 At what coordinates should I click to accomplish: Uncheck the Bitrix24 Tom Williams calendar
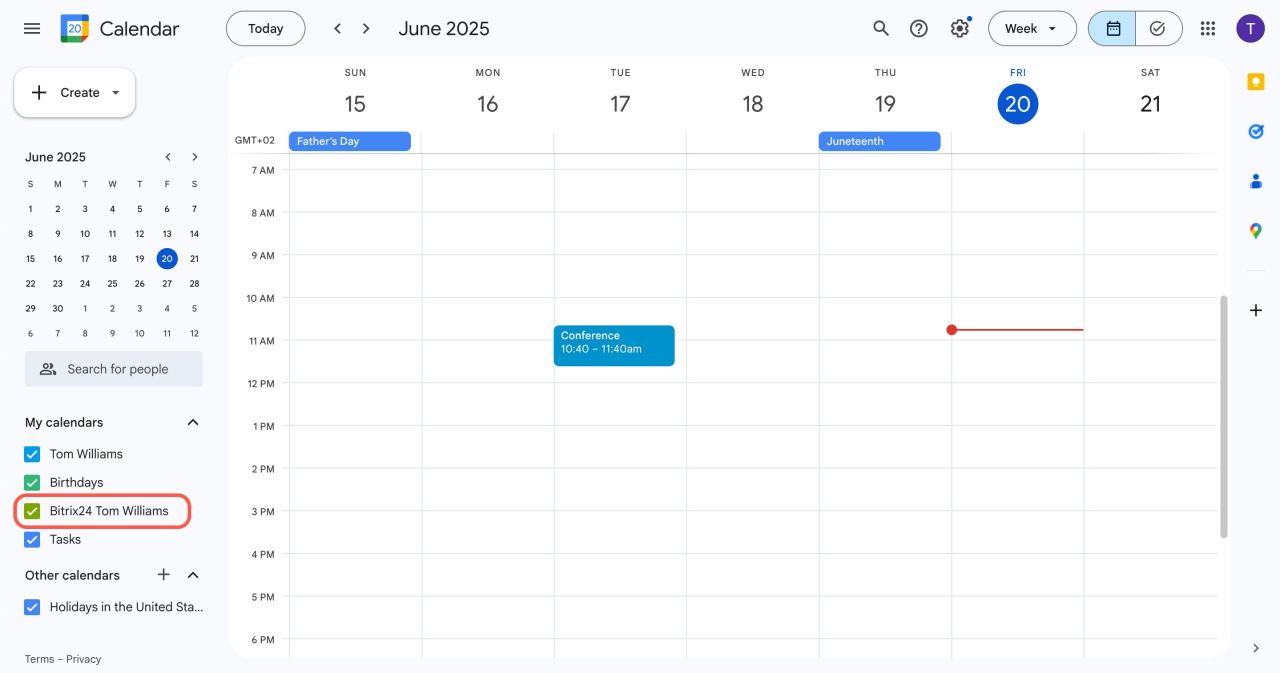point(32,511)
